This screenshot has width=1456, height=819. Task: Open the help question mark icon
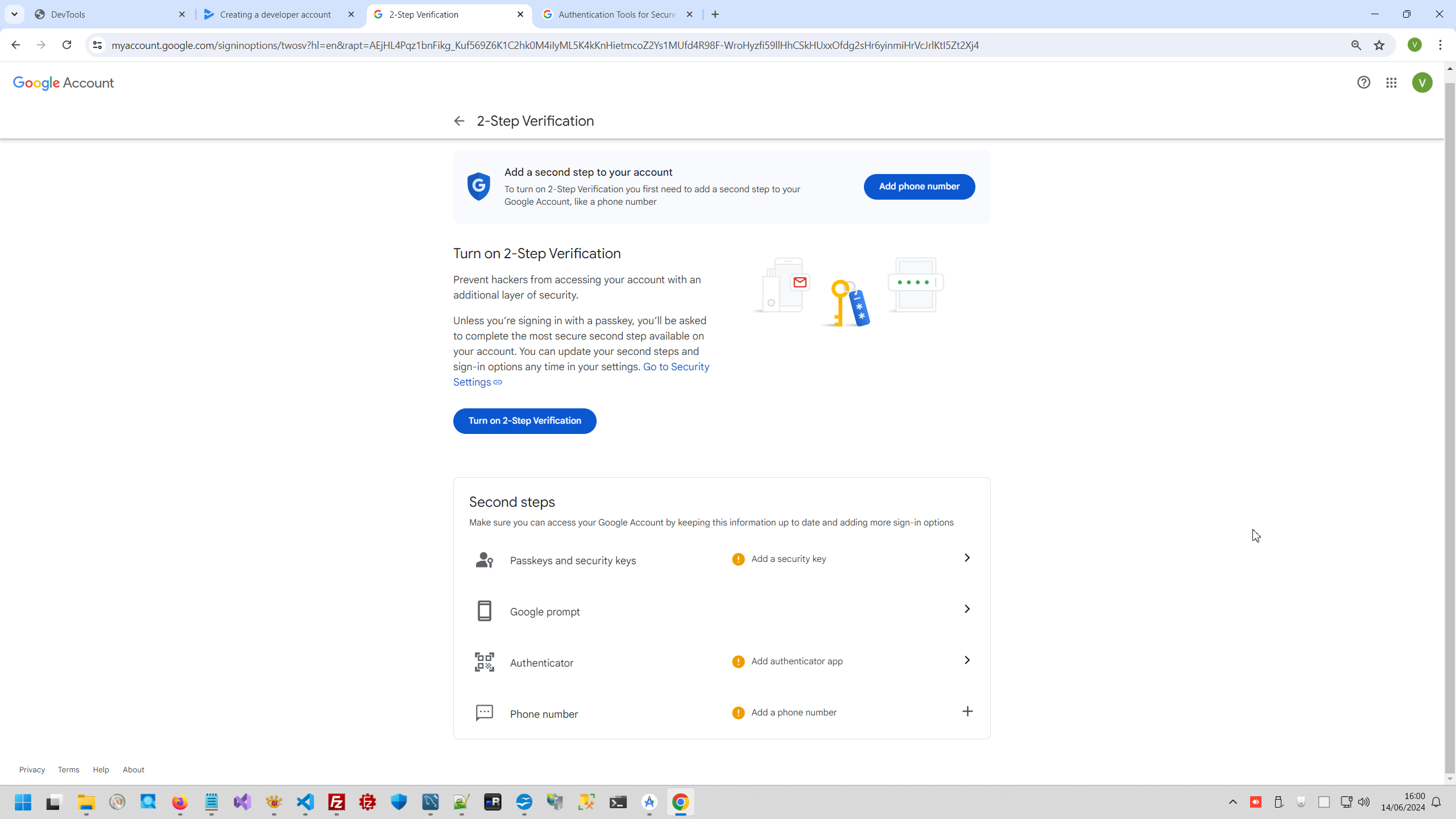point(1363,83)
